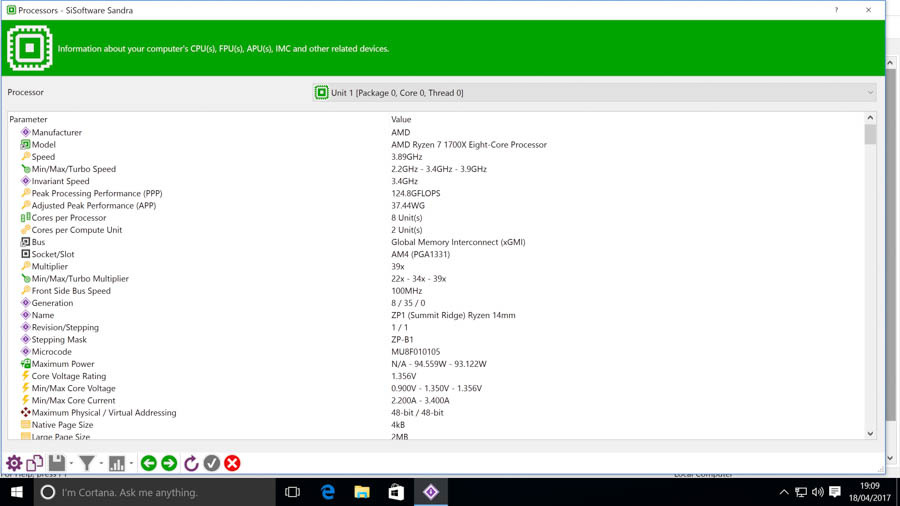Click the AM4 (PGA1331) socket value
900x506 pixels.
click(421, 254)
